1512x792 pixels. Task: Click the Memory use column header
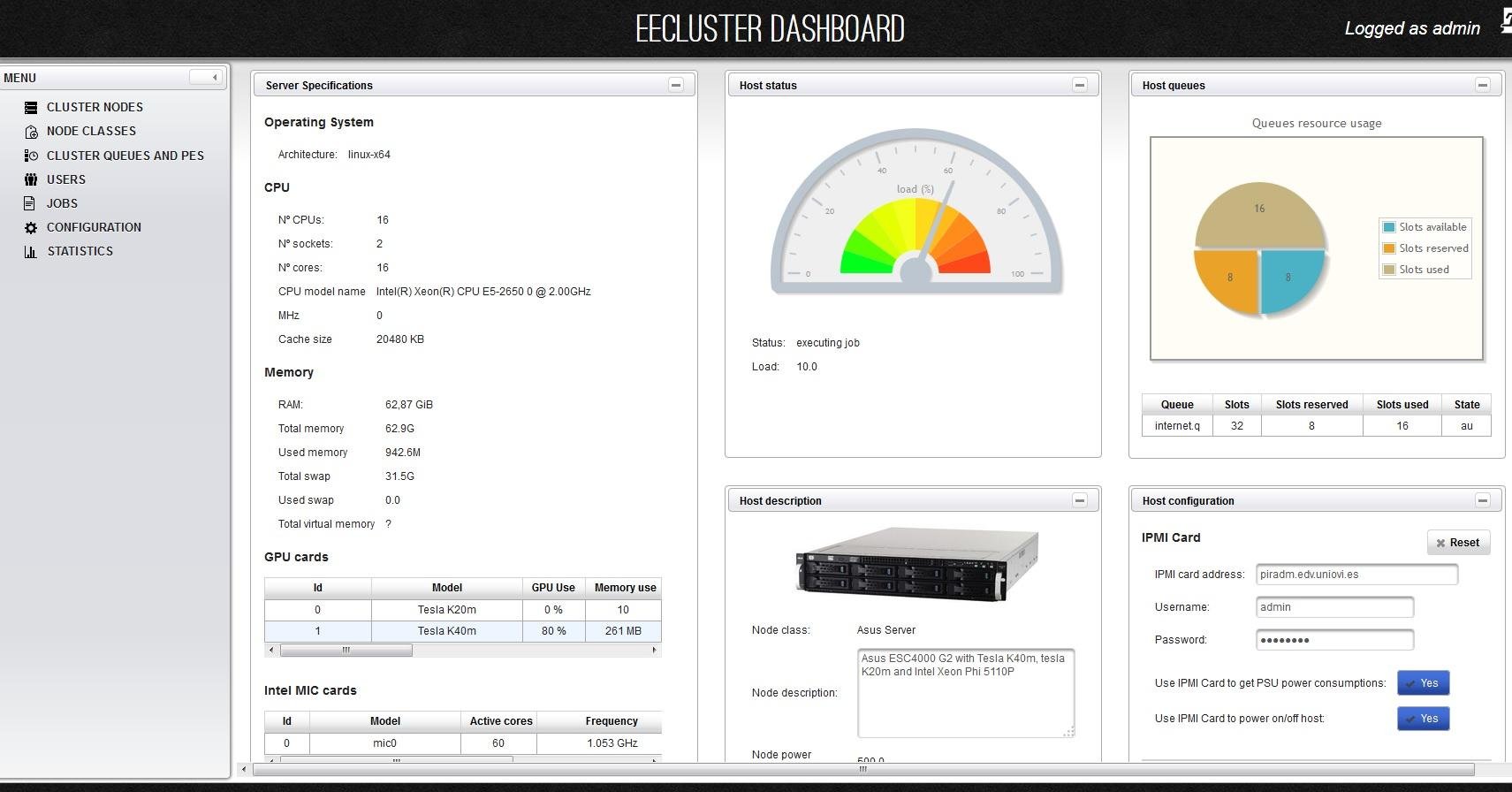pos(624,588)
